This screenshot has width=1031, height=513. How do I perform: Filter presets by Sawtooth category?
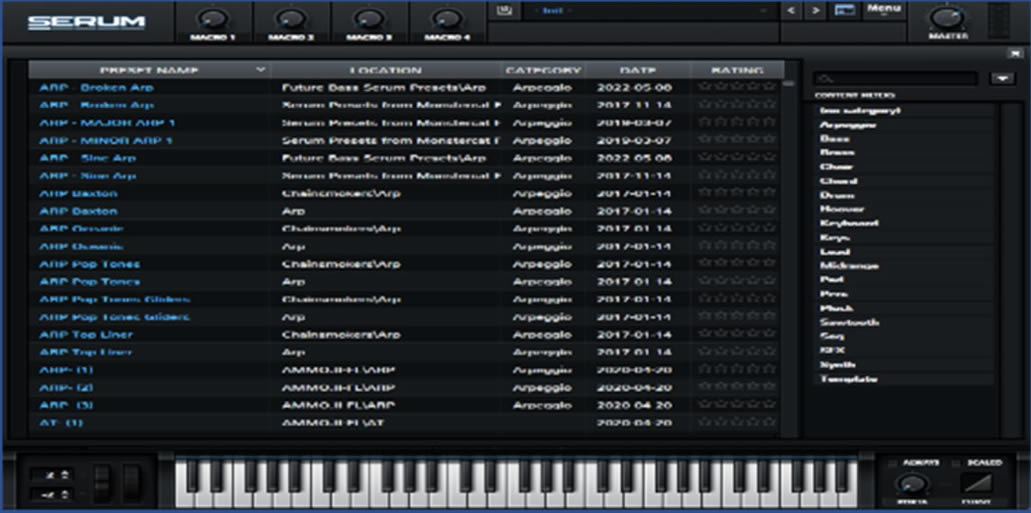tap(903, 322)
